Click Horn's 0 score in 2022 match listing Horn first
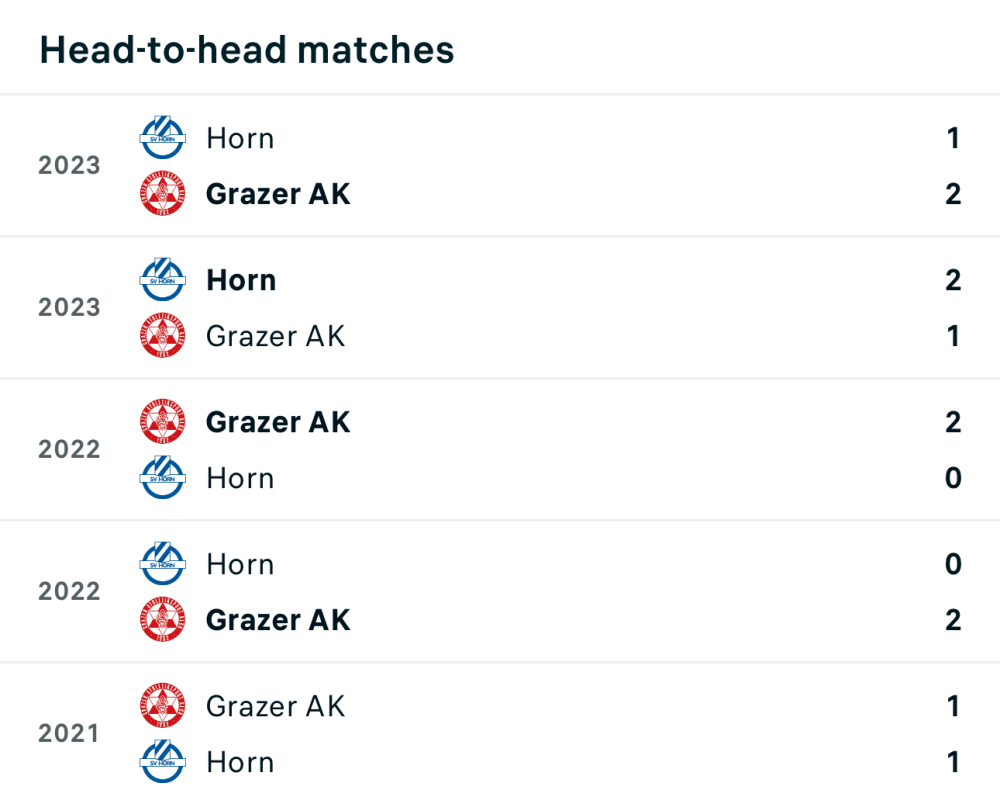This screenshot has width=1000, height=790. [x=952, y=564]
